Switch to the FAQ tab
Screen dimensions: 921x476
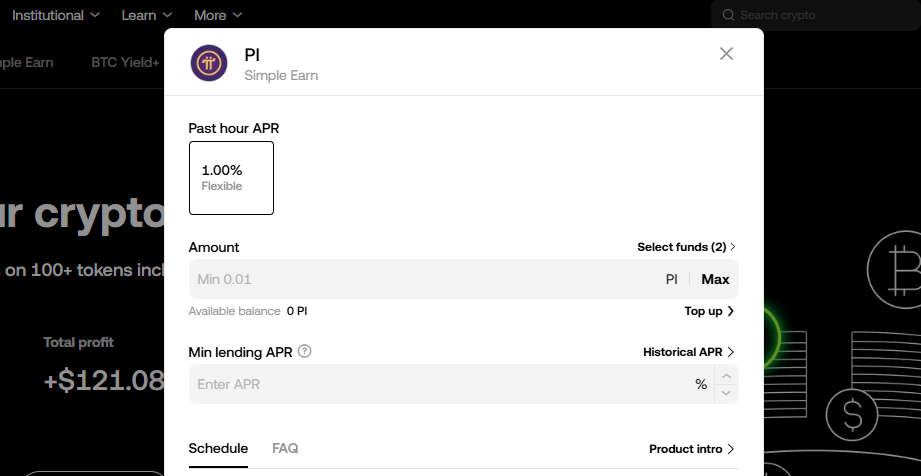[285, 449]
